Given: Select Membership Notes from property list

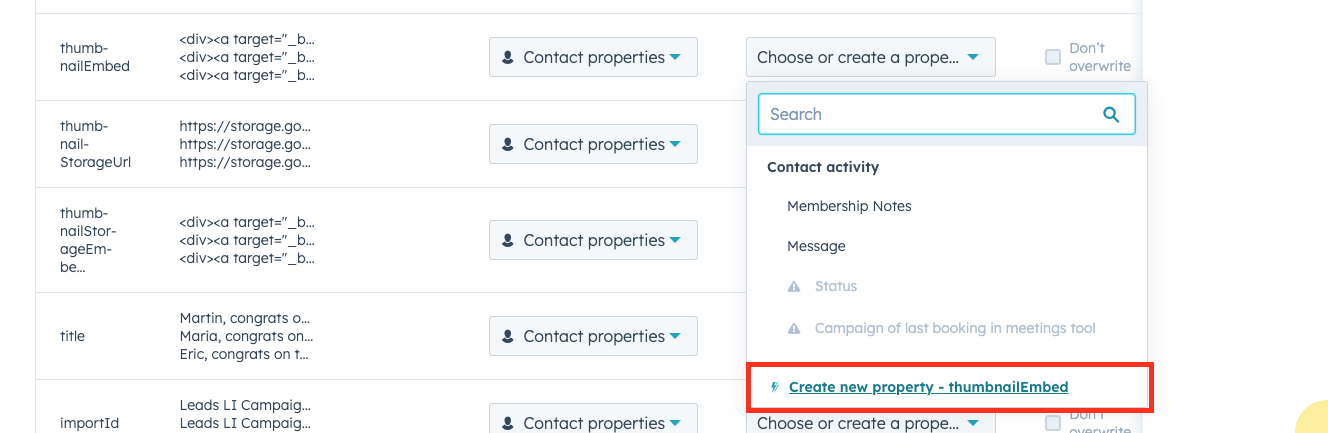Looking at the screenshot, I should pos(849,206).
